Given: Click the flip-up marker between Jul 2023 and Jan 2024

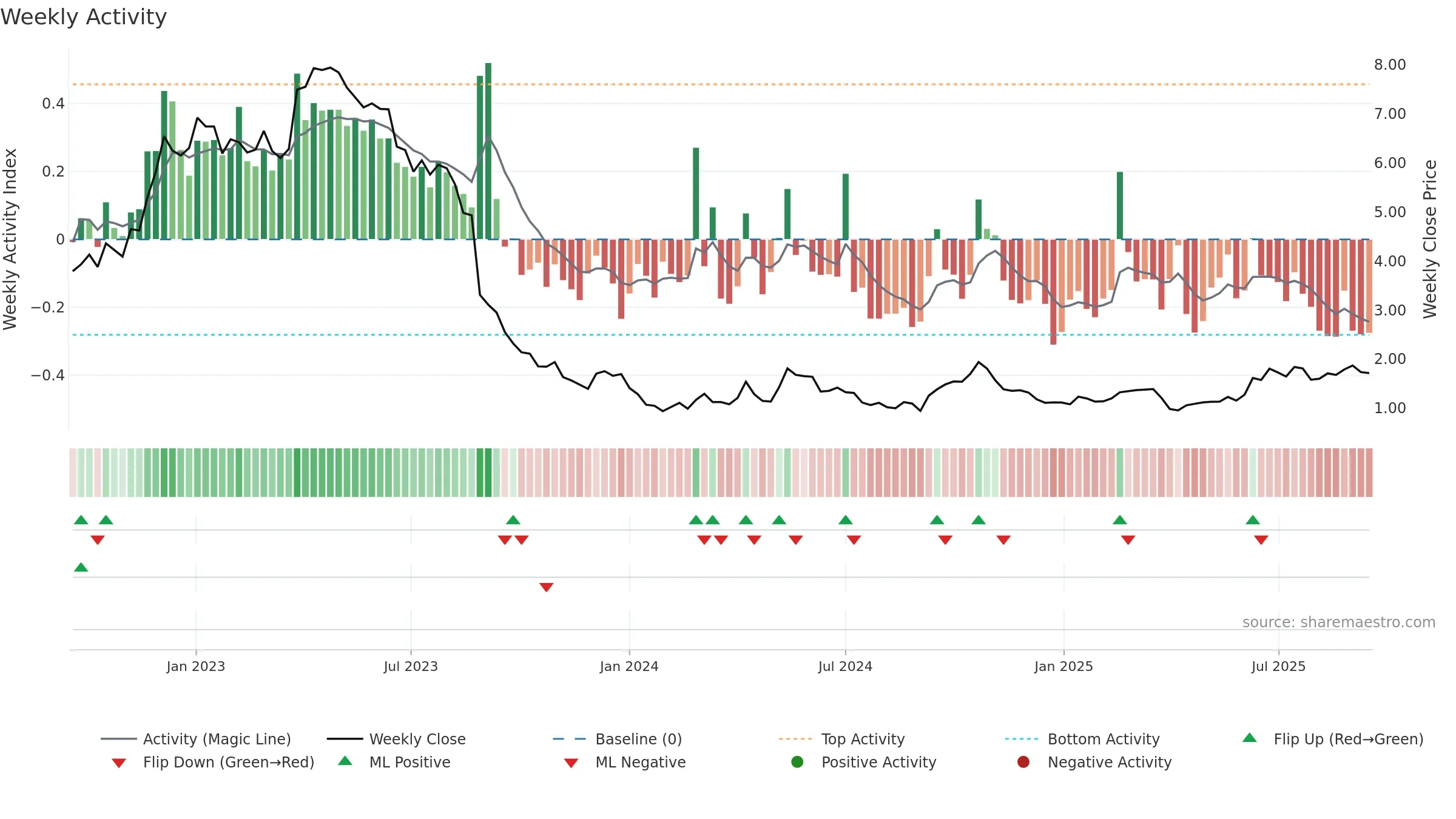Looking at the screenshot, I should click(x=513, y=520).
